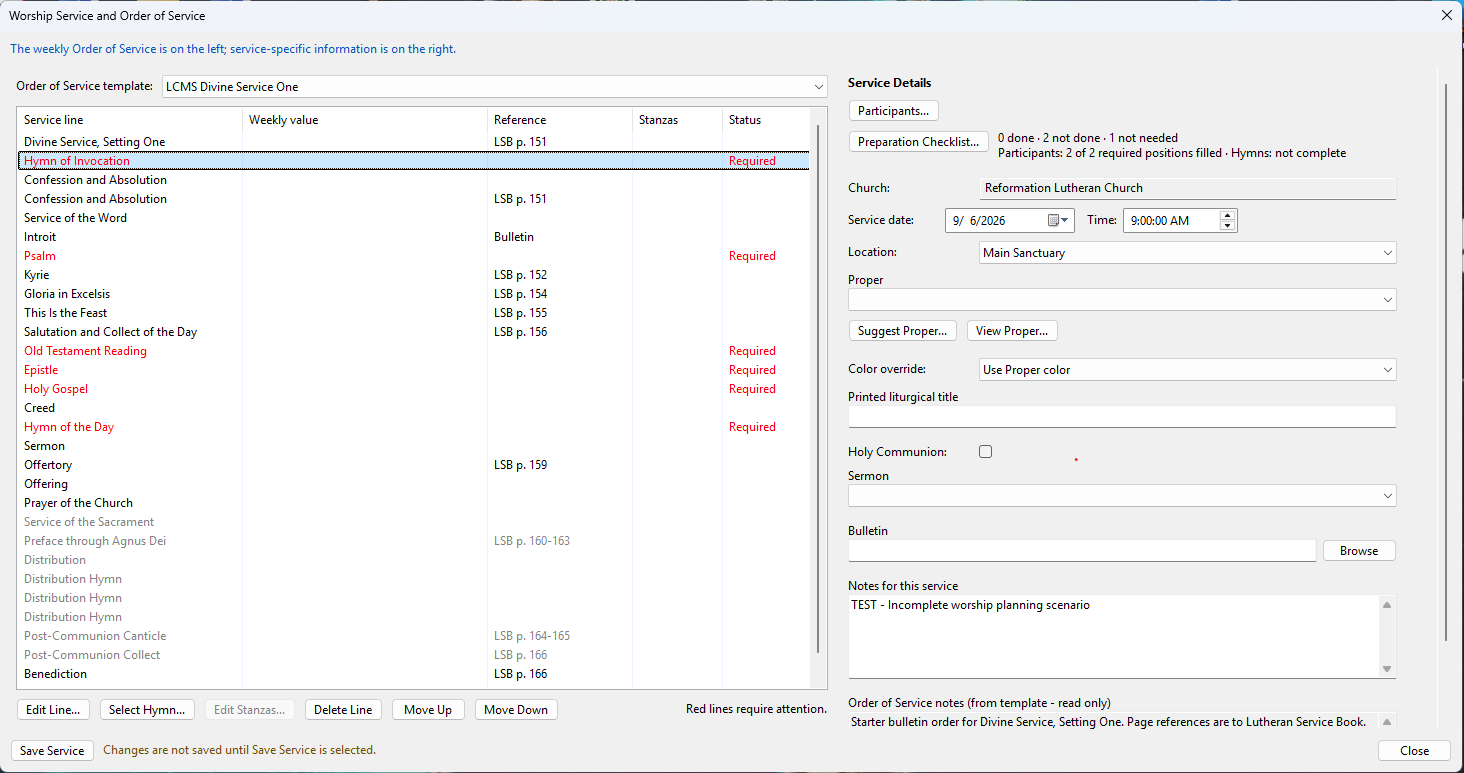Image resolution: width=1464 pixels, height=773 pixels.
Task: Move the selected line up
Action: tap(428, 710)
